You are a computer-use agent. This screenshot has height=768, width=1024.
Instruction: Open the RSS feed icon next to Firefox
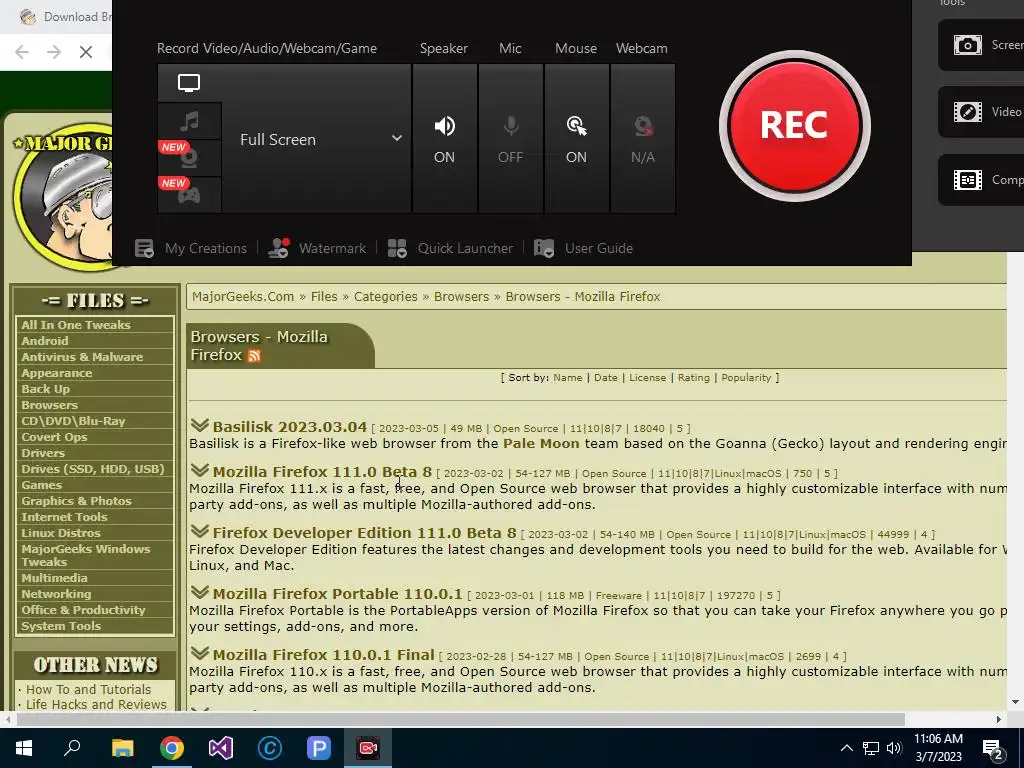click(255, 356)
